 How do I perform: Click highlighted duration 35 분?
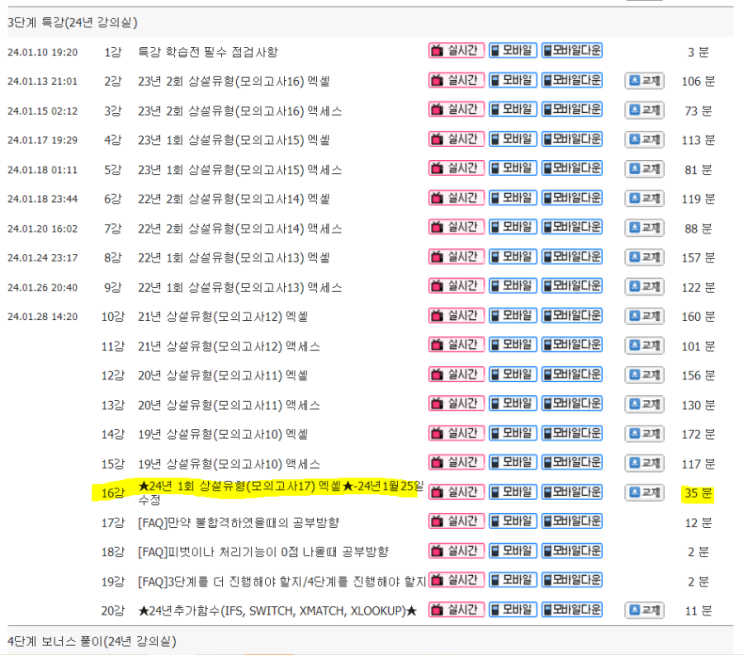(x=698, y=493)
